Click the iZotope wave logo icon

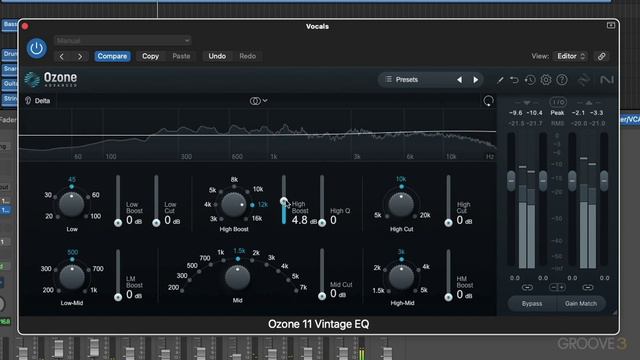(584, 80)
